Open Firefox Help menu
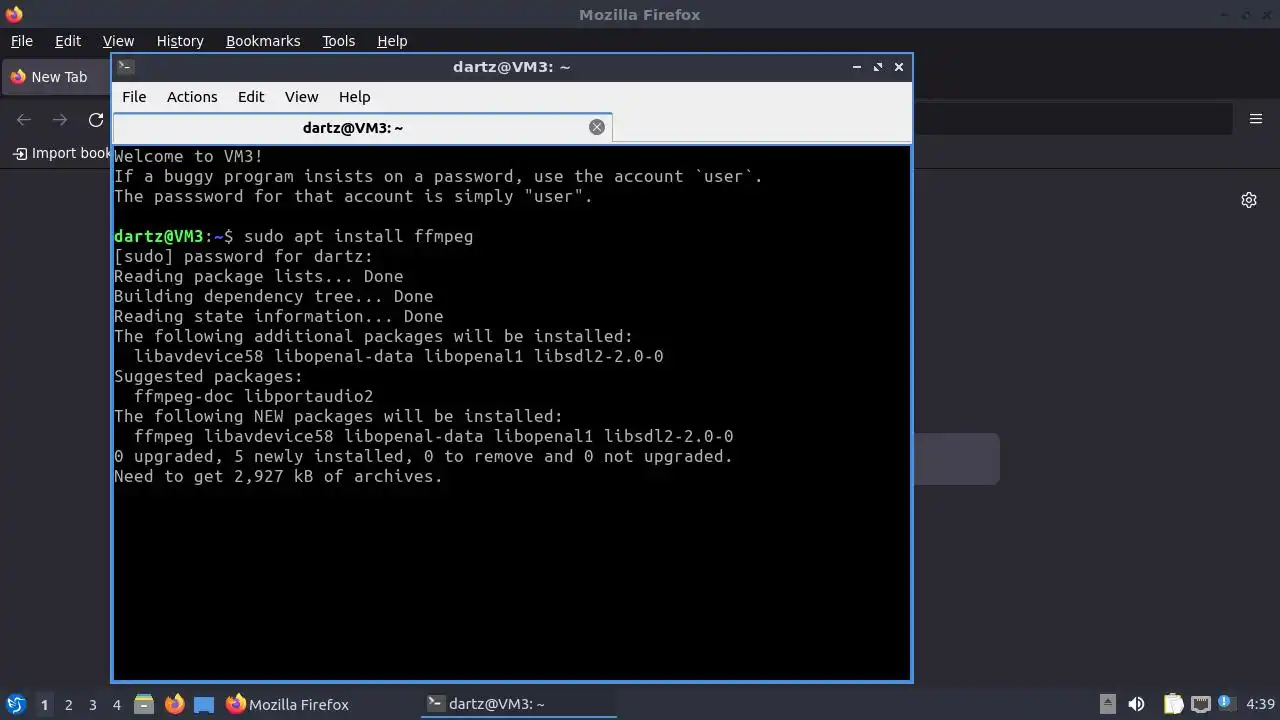 pos(392,41)
